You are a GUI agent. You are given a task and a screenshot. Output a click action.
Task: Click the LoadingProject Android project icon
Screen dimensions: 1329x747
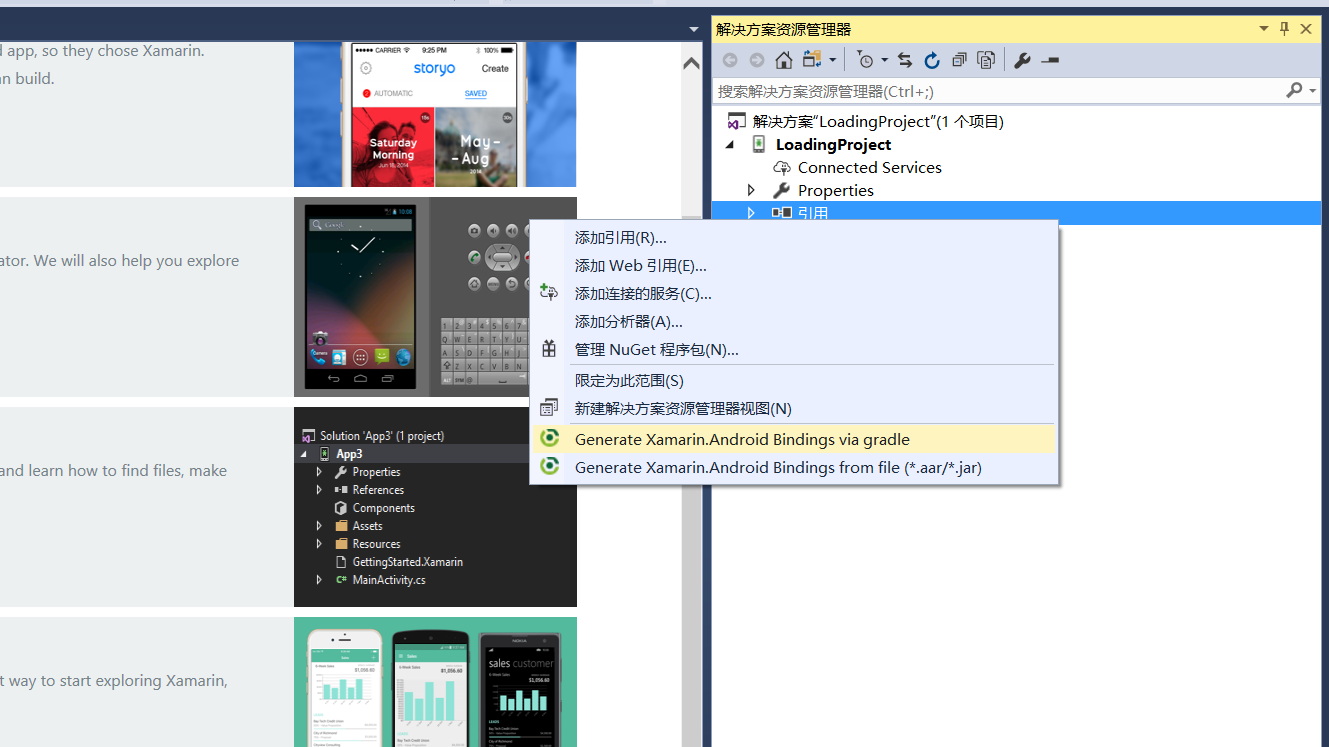point(759,144)
